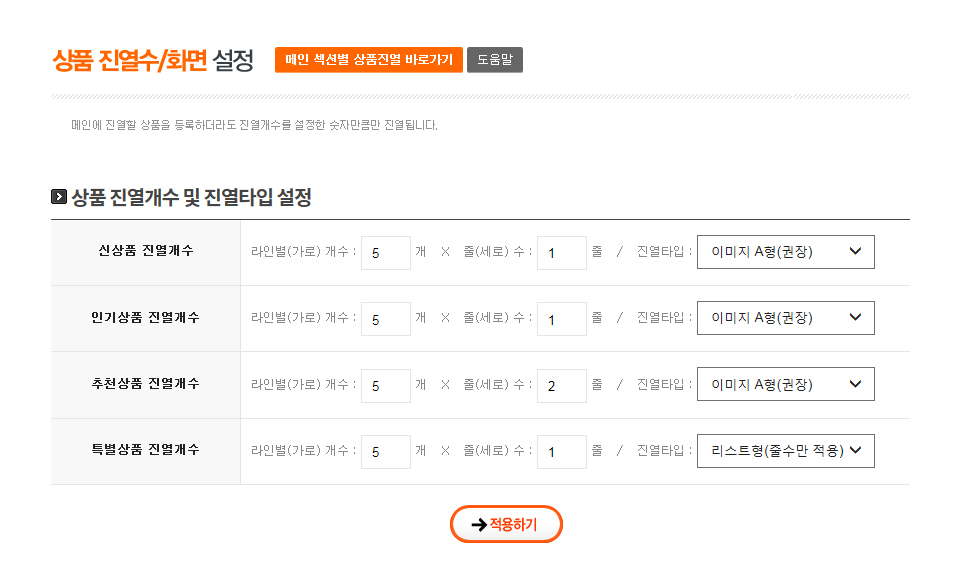This screenshot has height=577, width=970.
Task: Focus 추천상품 라인별(가로) 개수 input field
Action: [385, 386]
